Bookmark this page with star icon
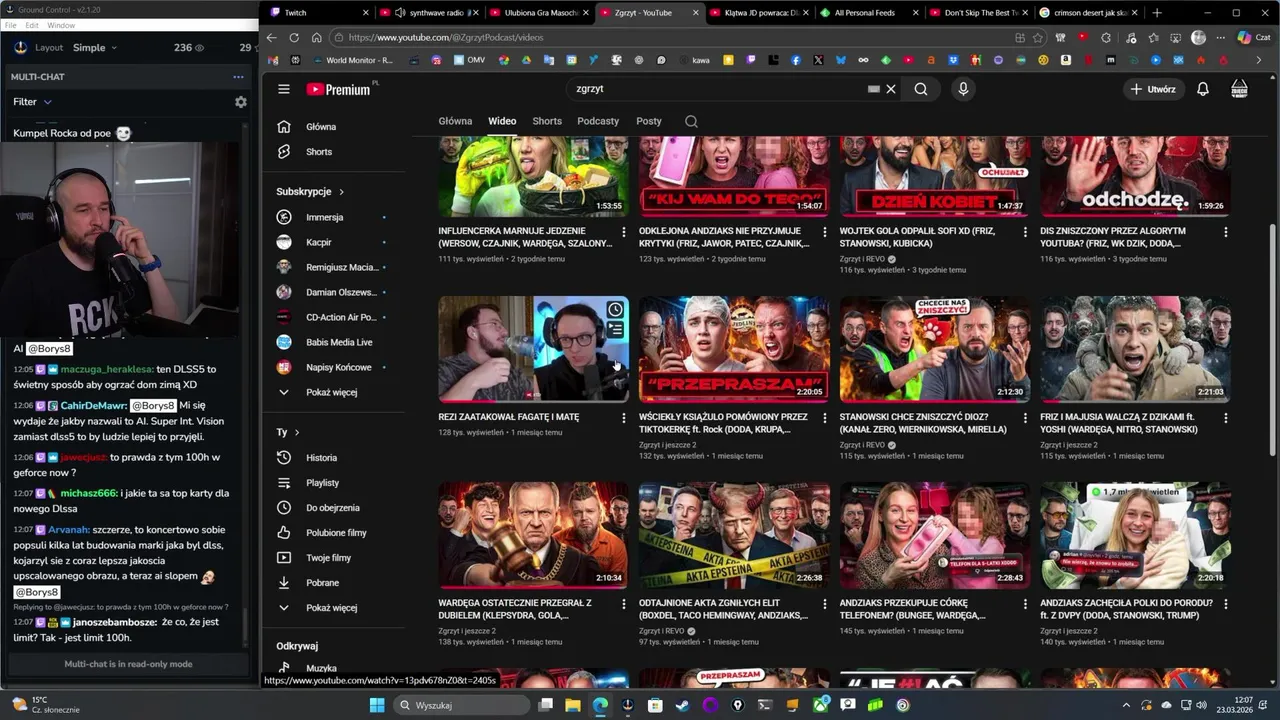This screenshot has height=720, width=1280. pos(1038,37)
